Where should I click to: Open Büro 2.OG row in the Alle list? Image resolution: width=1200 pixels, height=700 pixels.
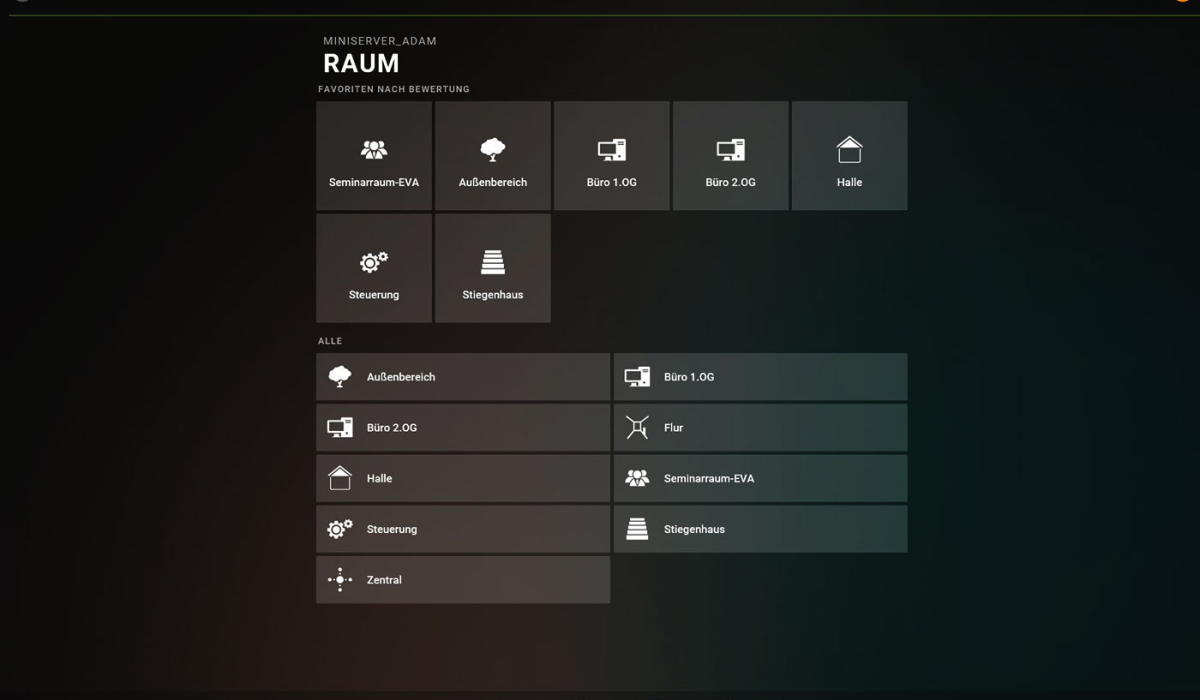[x=463, y=428]
